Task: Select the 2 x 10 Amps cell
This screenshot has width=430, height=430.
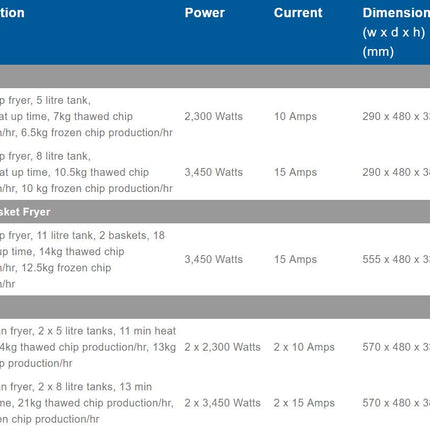Action: tap(304, 347)
